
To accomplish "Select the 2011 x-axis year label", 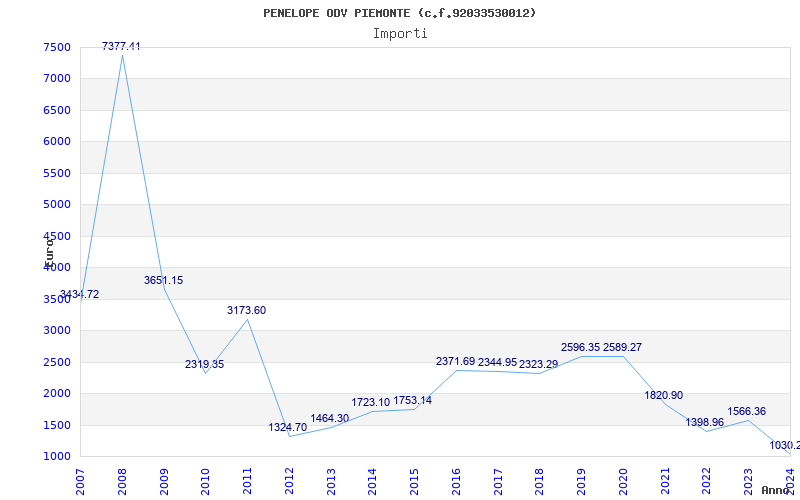I will click(x=247, y=481).
